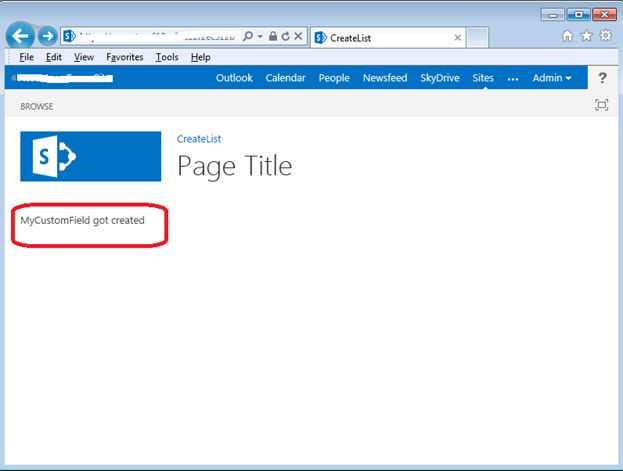Open the View menu

84,57
